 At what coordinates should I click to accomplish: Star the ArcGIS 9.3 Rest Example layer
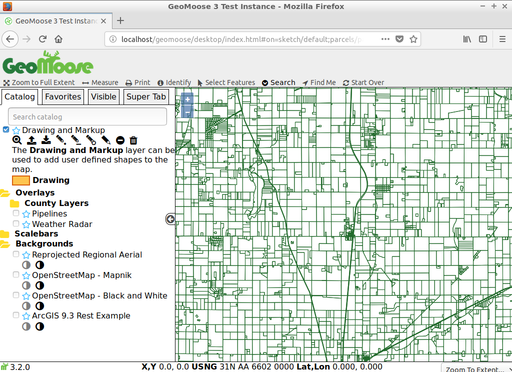click(x=26, y=316)
